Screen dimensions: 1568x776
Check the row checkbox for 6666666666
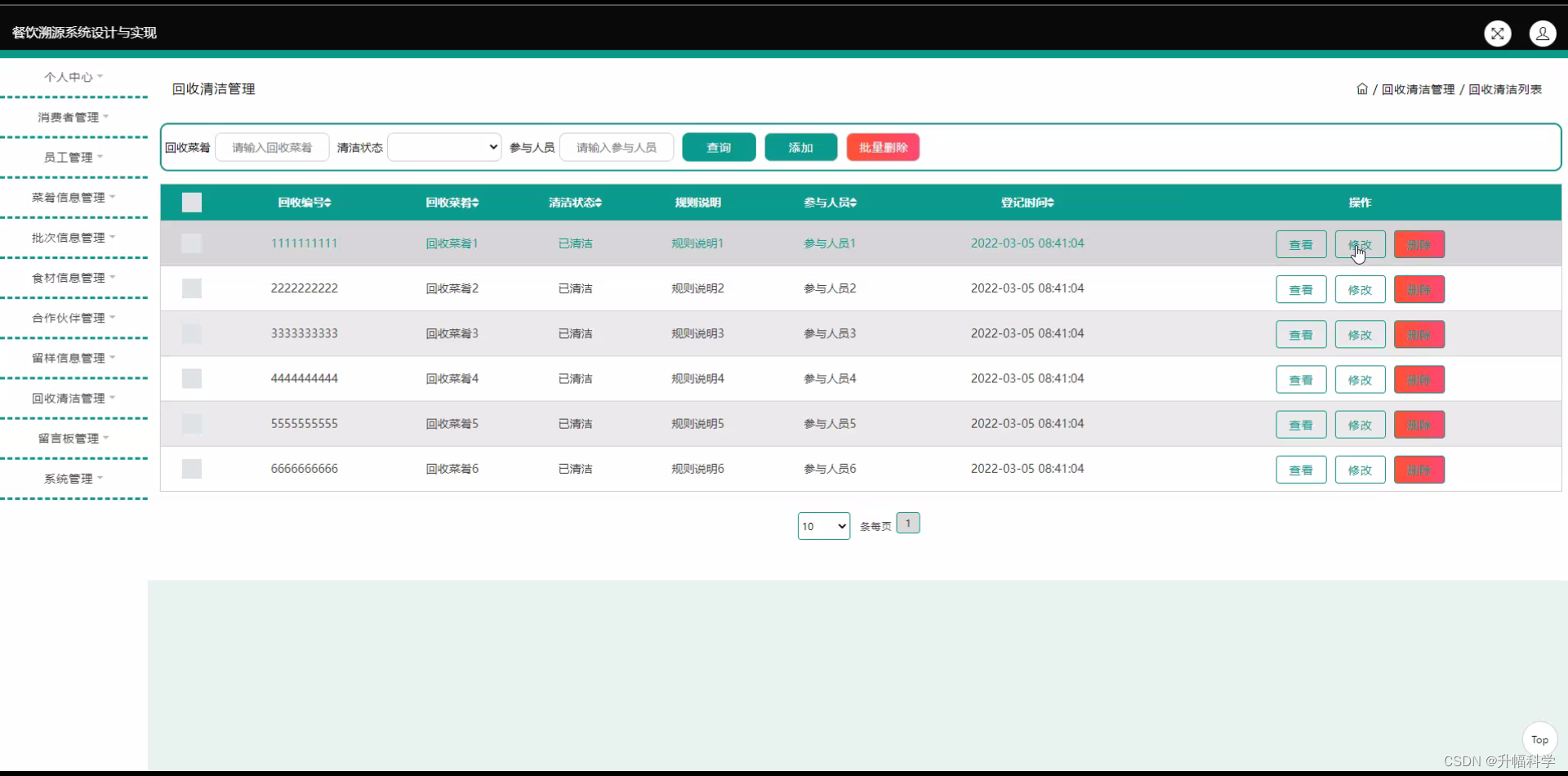(191, 468)
